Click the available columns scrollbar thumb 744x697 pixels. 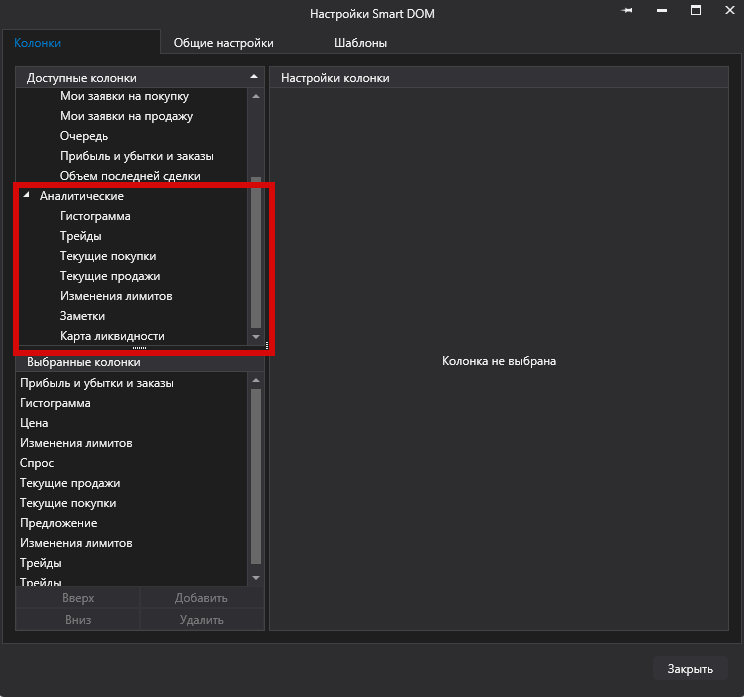click(256, 252)
